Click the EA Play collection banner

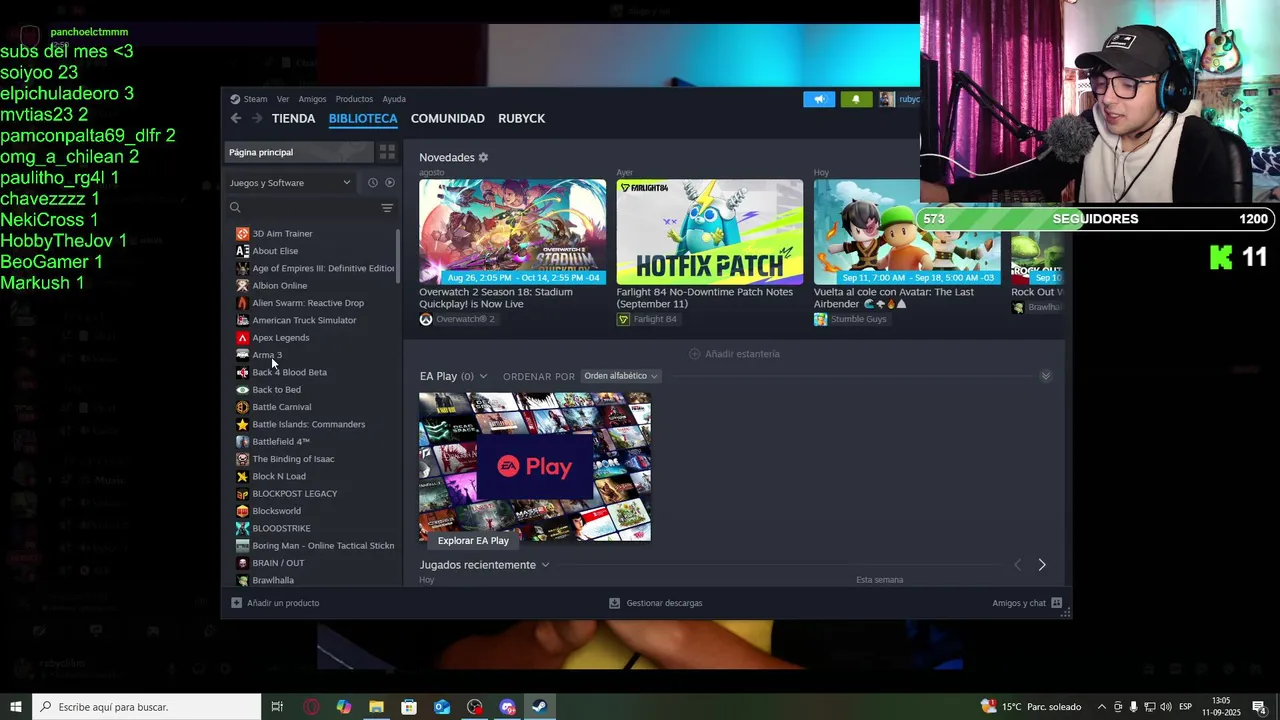(535, 467)
